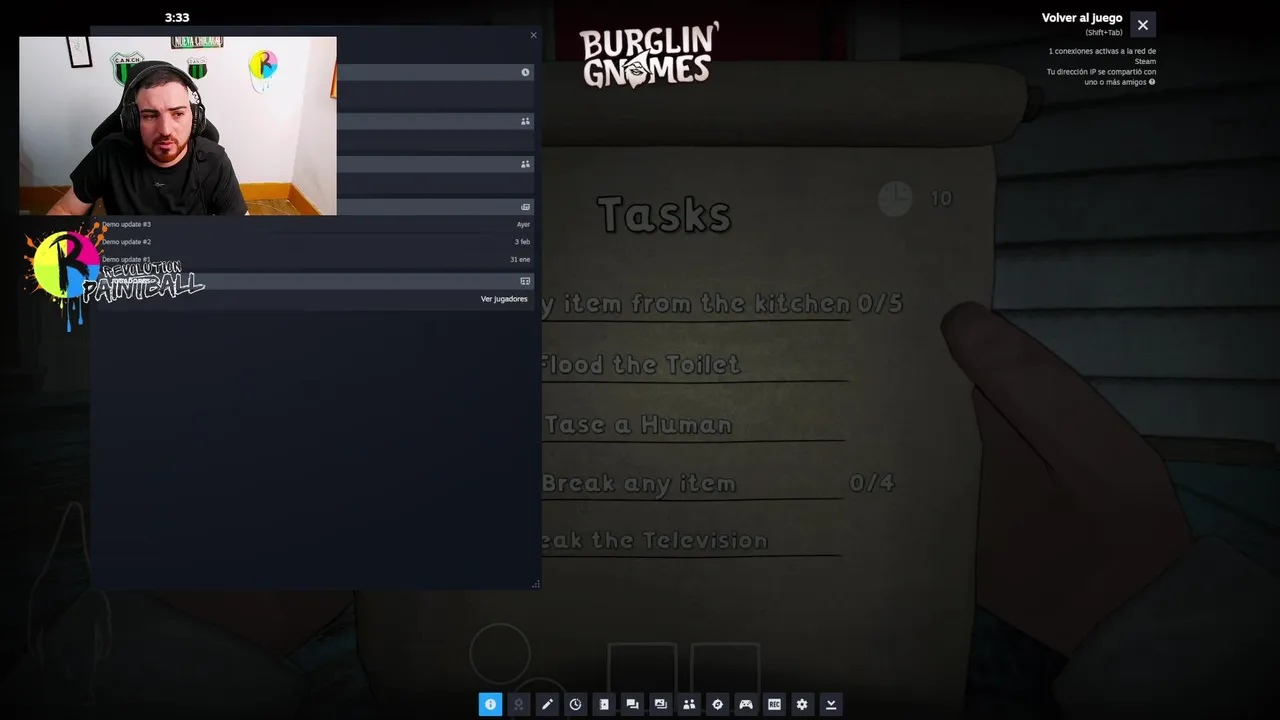
Task: Click the help icon beside 'uno o más amigos'
Action: (1152, 82)
